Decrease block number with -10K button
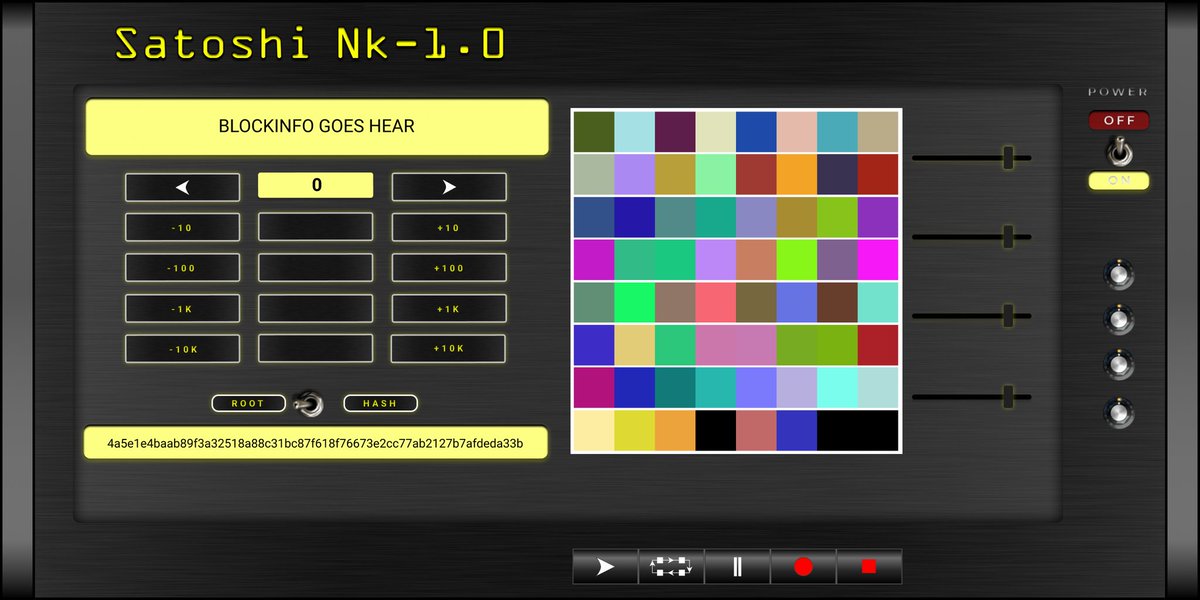 [x=182, y=347]
